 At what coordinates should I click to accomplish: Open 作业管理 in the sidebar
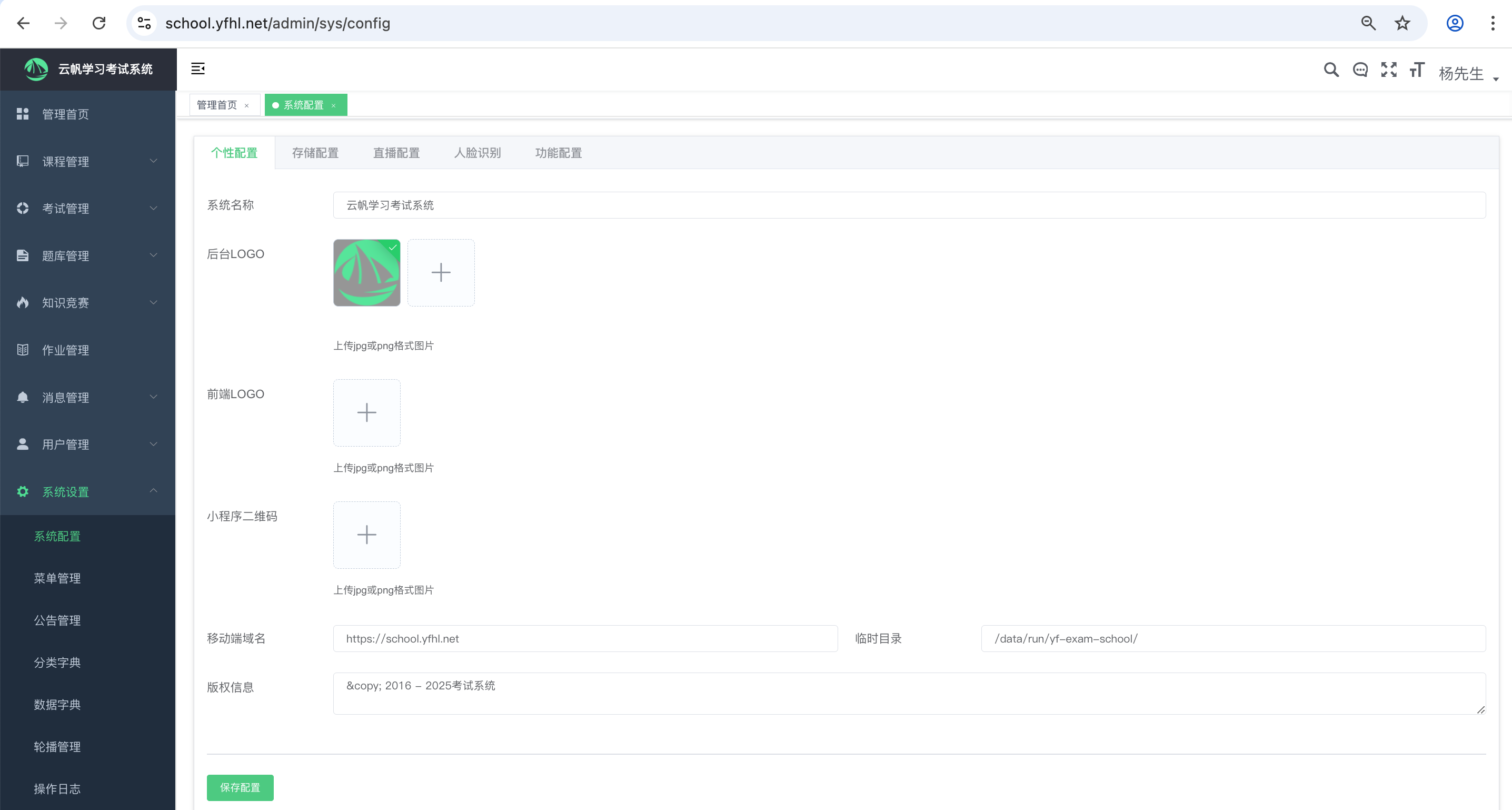pos(88,350)
